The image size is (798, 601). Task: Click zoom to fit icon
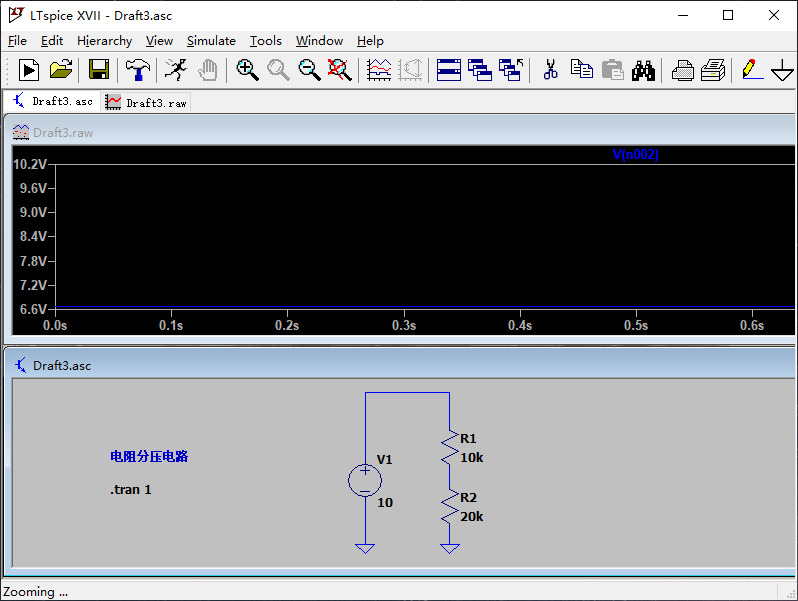(340, 69)
